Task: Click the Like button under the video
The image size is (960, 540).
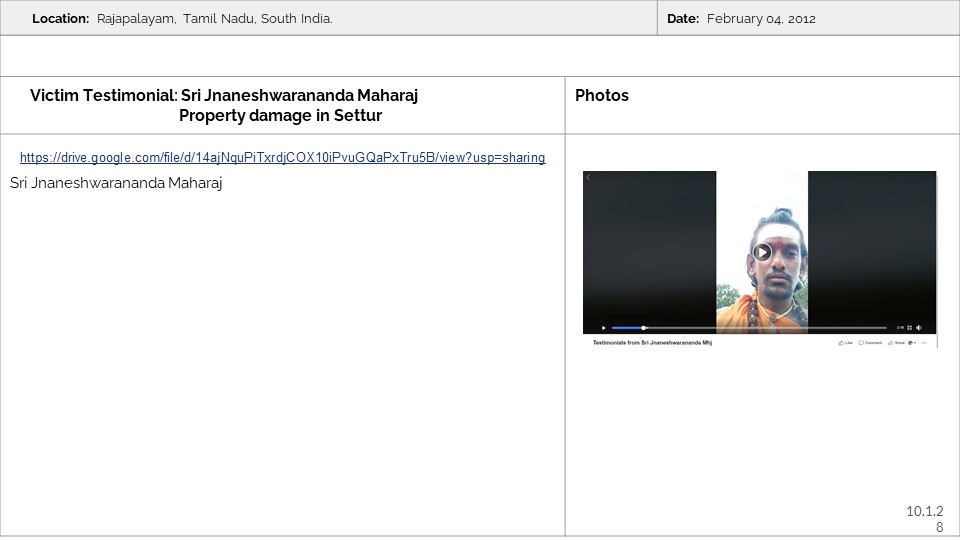Action: tap(846, 343)
